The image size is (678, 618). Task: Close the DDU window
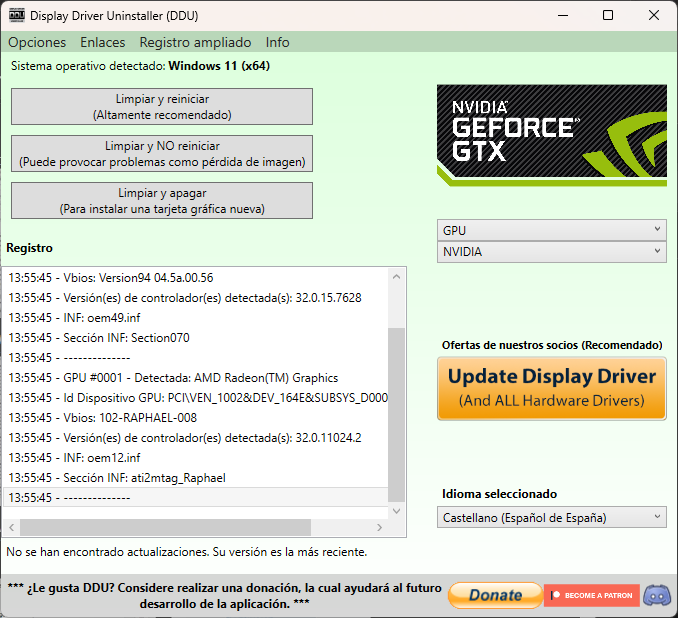coord(653,16)
